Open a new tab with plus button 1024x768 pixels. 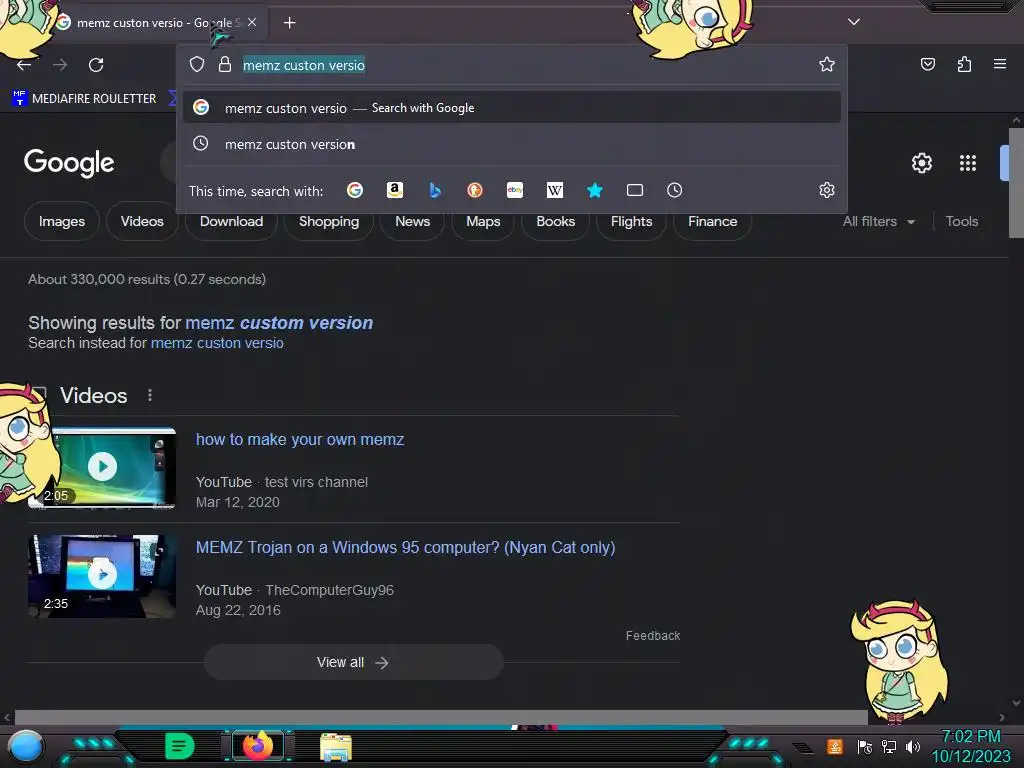pos(289,23)
